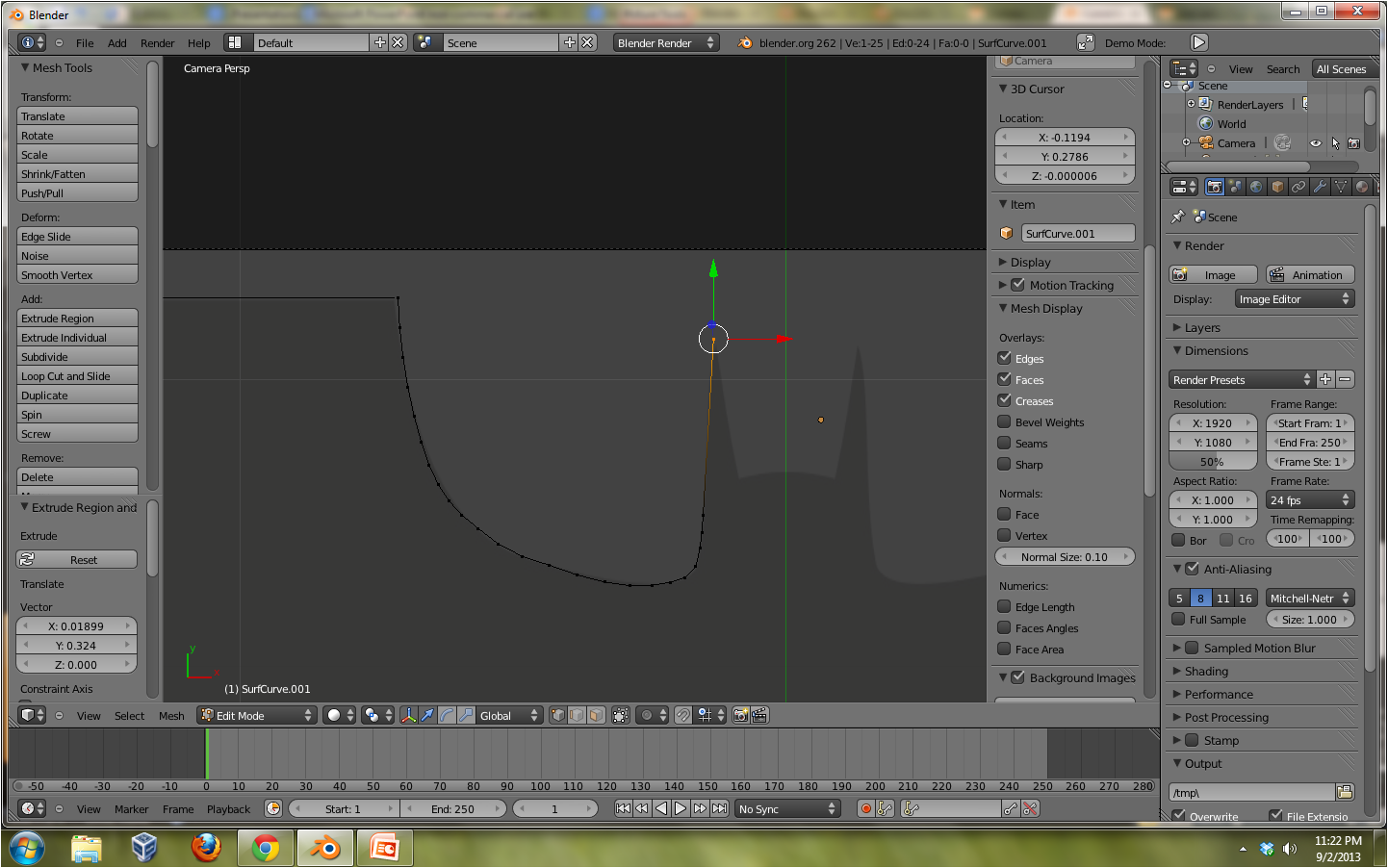This screenshot has width=1388, height=868.
Task: Enable Sharp overlay checkbox
Action: click(x=1004, y=464)
